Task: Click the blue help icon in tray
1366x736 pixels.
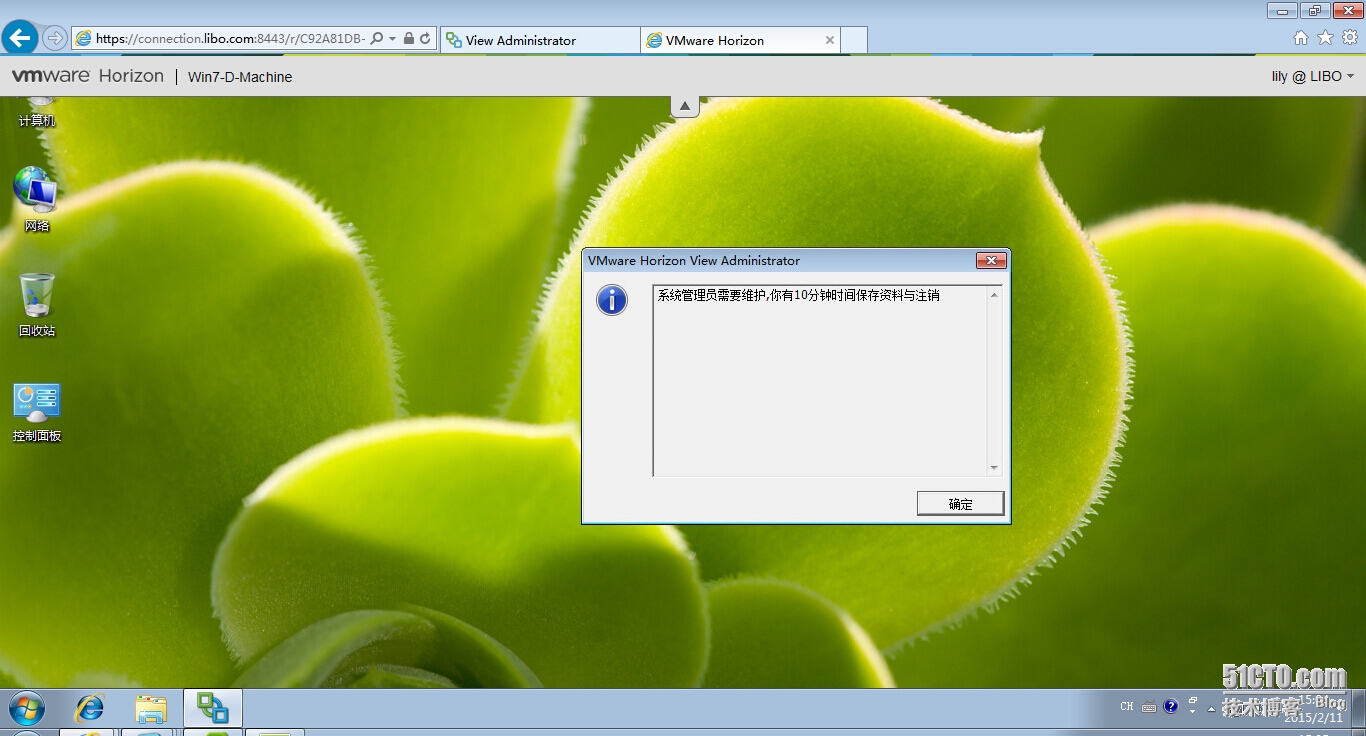Action: point(1171,706)
